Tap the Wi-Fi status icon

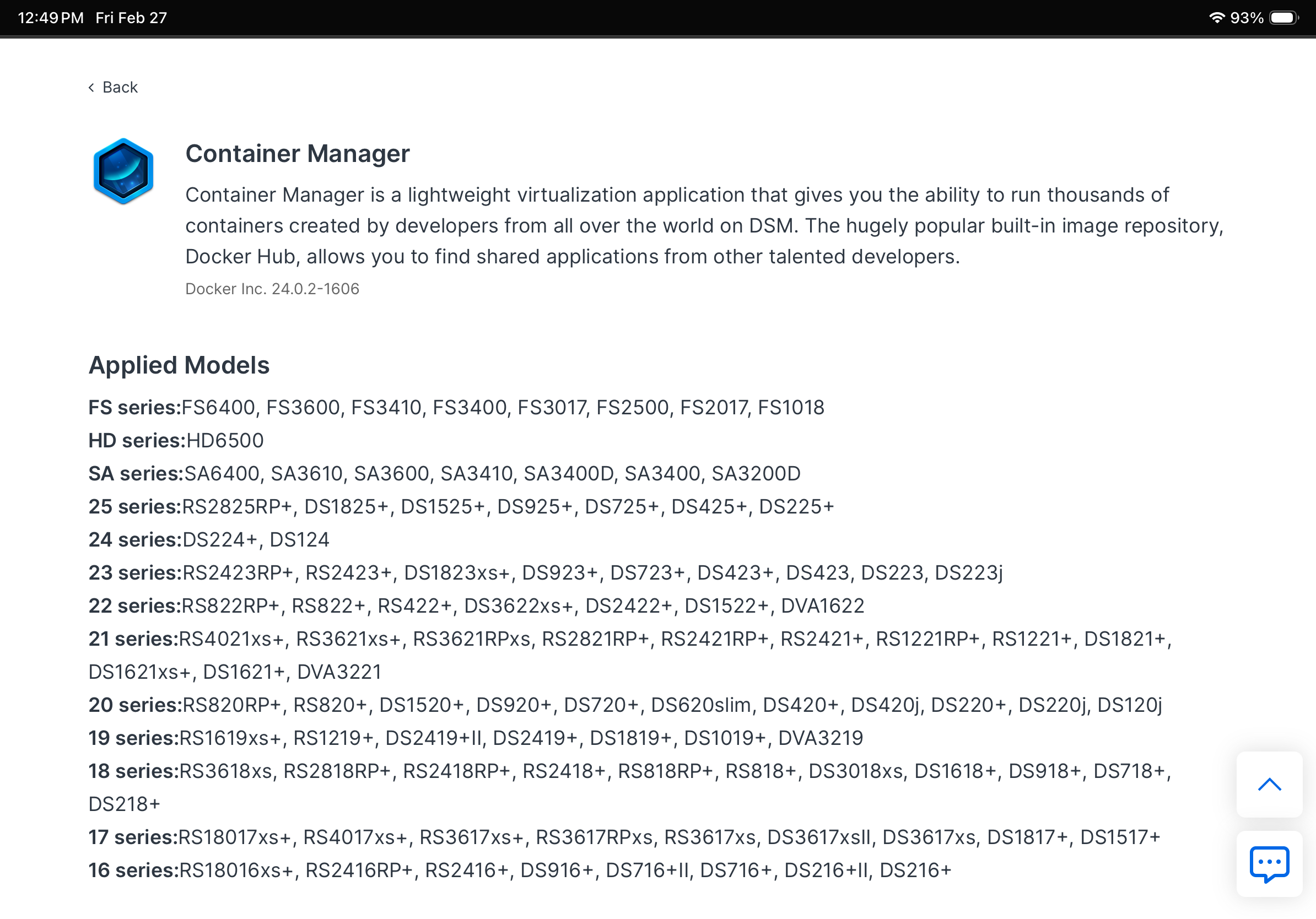click(1216, 18)
